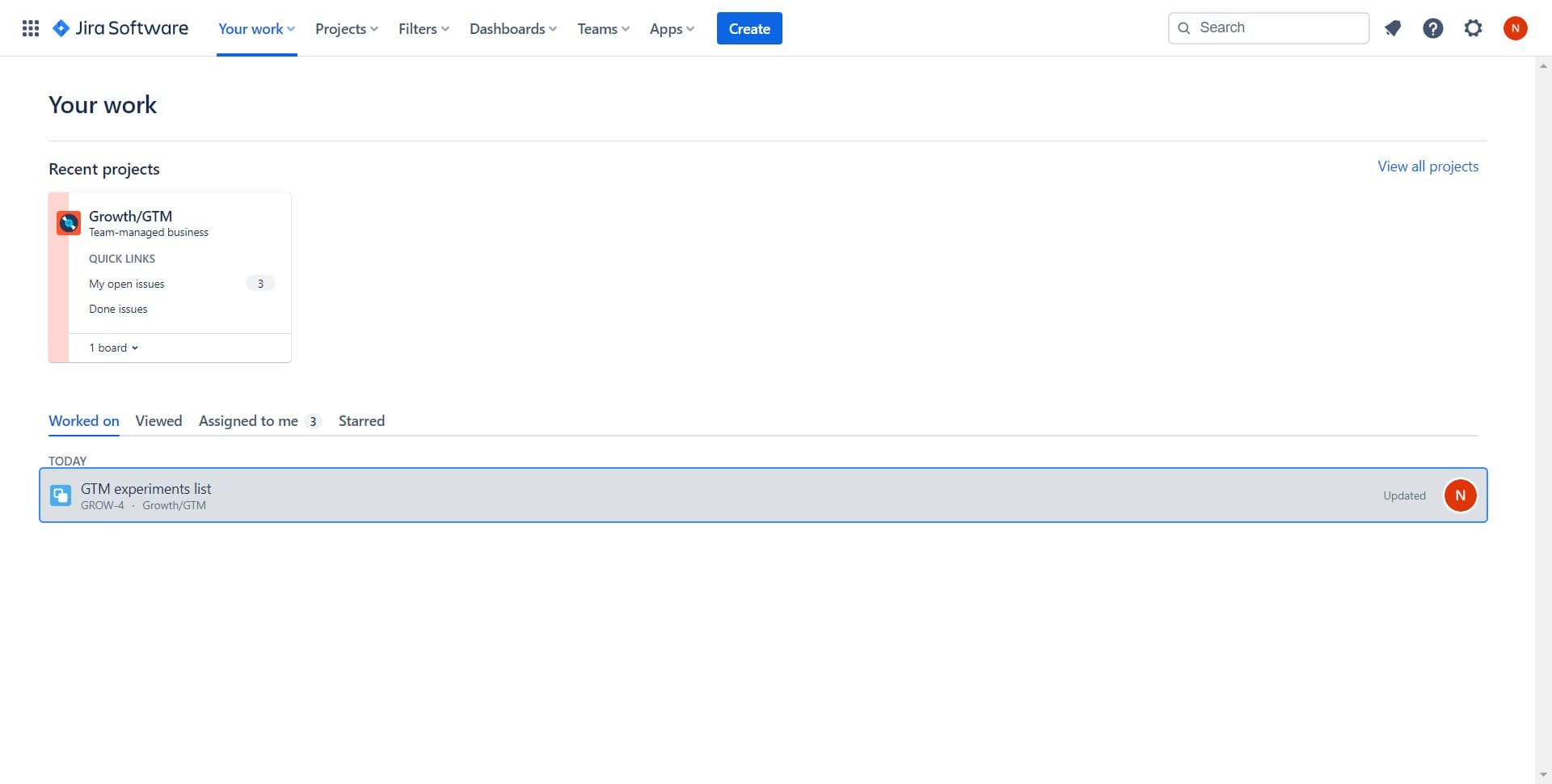Select the Starred tab

(361, 420)
